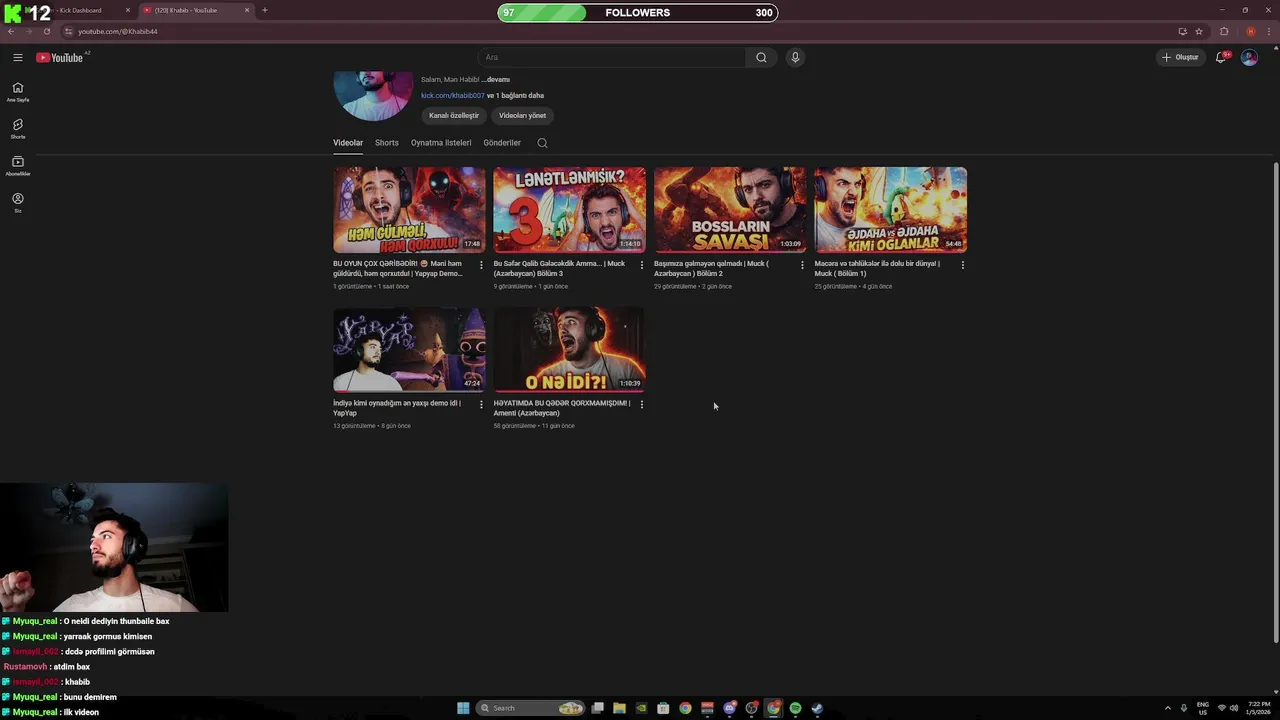Click the address bar youtube.com/@Khabib44

pyautogui.click(x=118, y=31)
